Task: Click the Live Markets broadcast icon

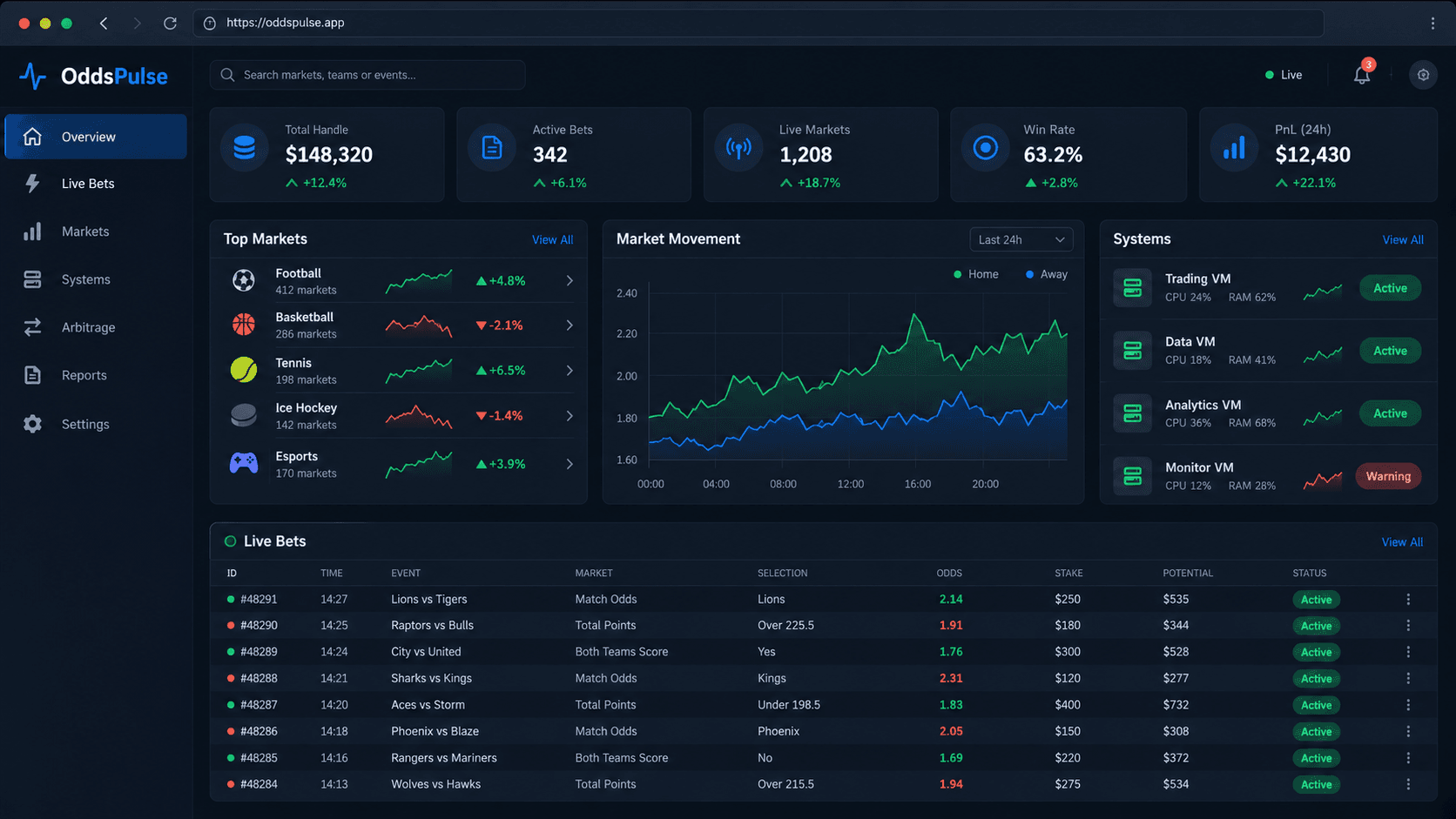Action: 738,148
